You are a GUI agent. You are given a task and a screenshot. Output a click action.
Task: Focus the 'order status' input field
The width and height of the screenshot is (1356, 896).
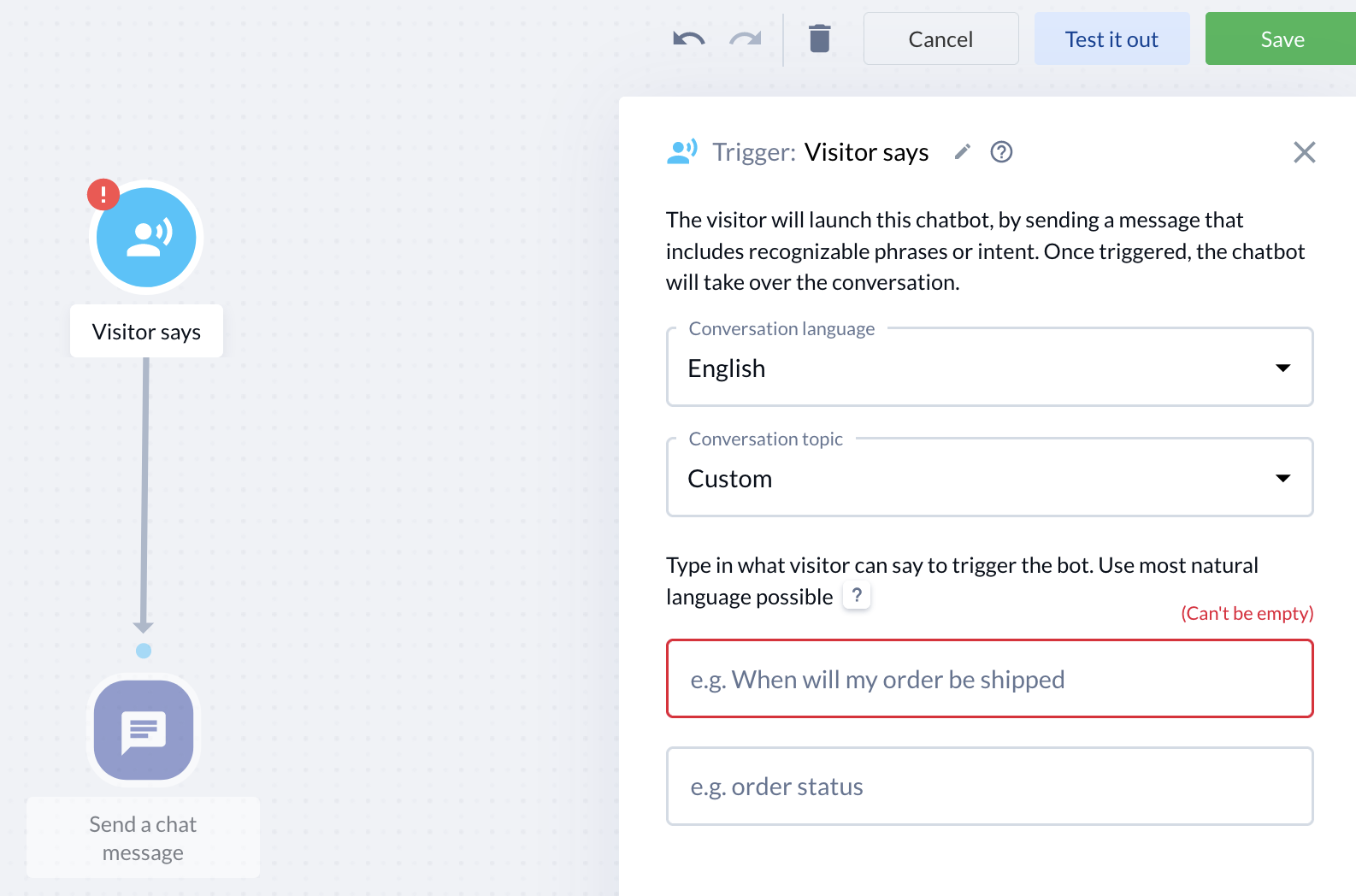(989, 787)
